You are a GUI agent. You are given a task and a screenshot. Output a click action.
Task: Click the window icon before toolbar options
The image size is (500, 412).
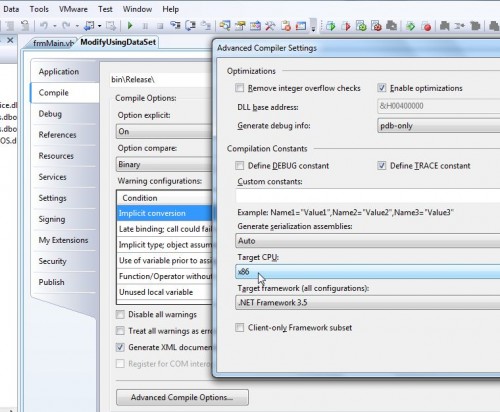tap(301, 26)
